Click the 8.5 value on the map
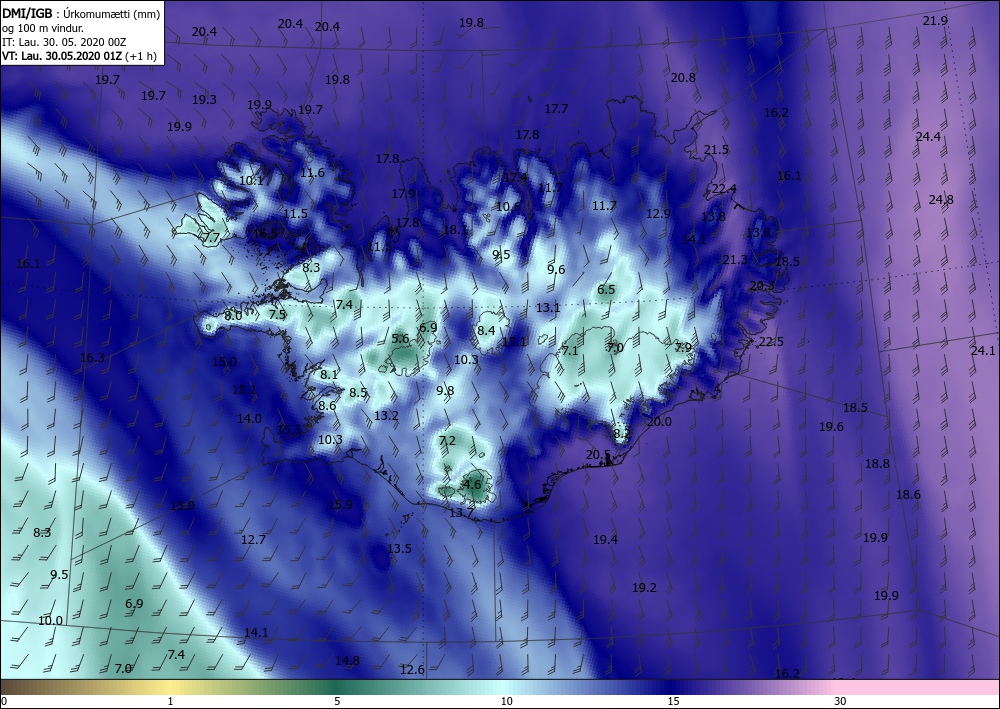 [358, 393]
